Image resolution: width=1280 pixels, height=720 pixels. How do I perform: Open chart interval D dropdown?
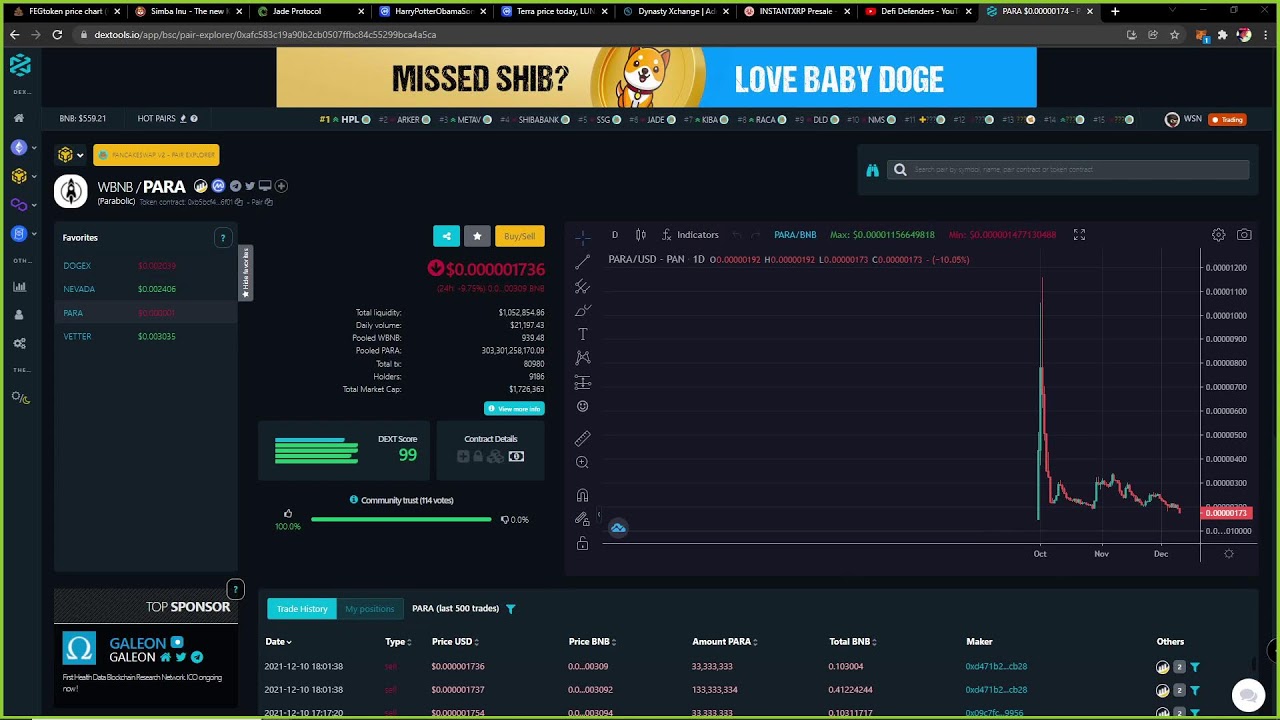pos(615,235)
